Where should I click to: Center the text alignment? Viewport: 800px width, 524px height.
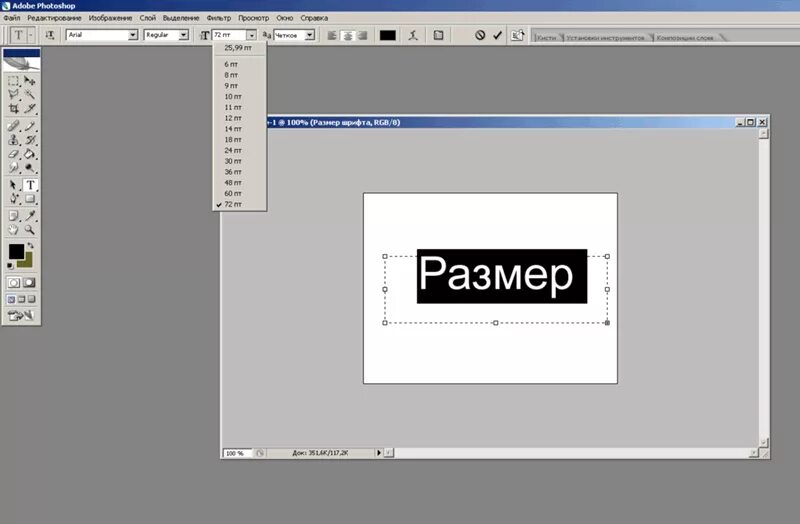click(x=347, y=35)
